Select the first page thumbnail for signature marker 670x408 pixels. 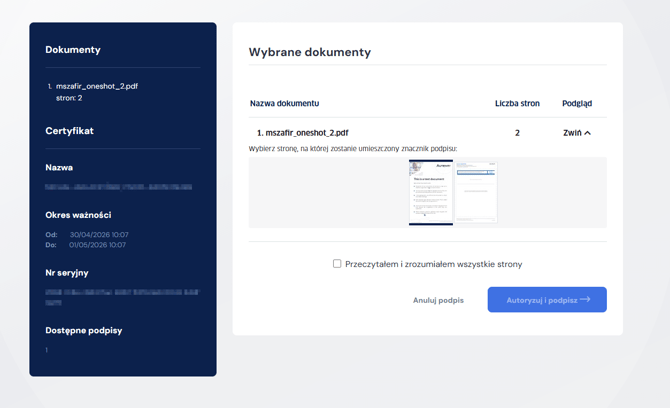[x=431, y=192]
